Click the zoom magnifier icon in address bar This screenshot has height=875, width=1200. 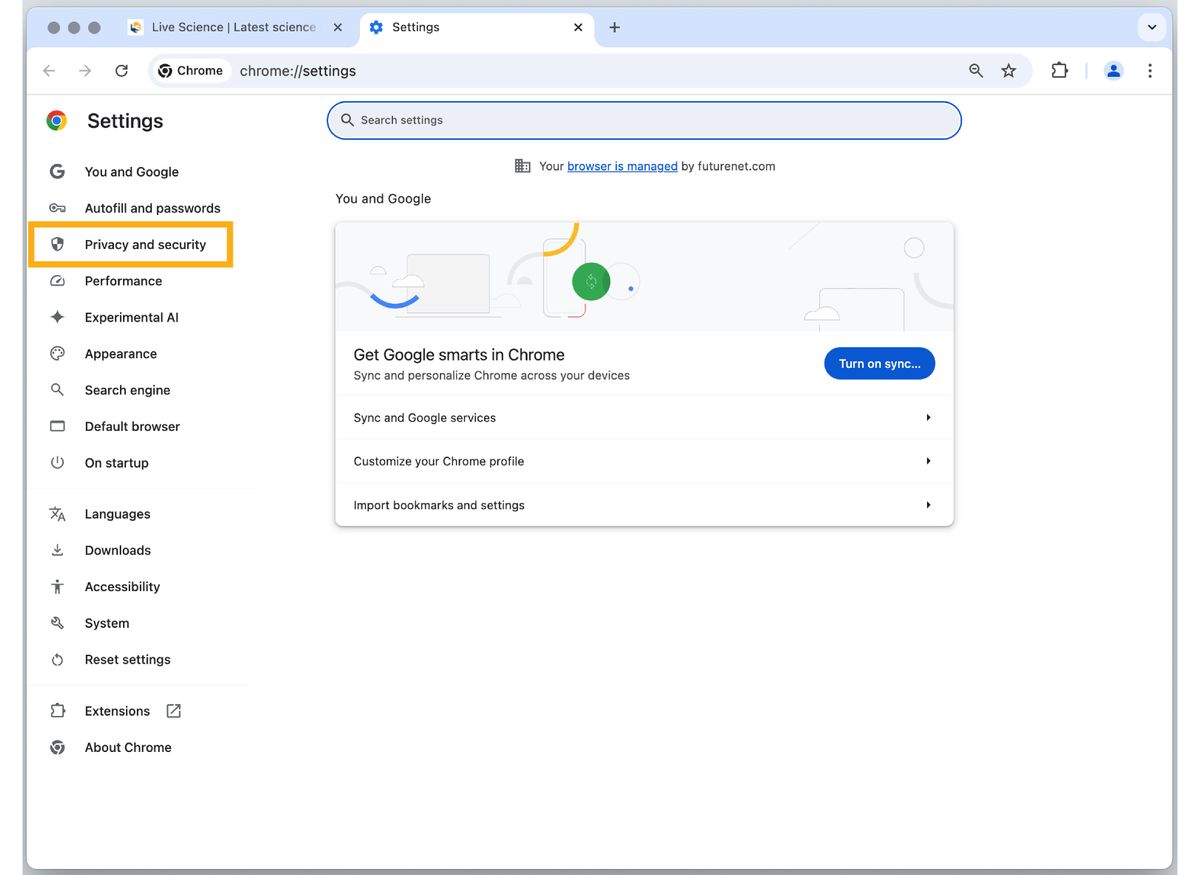tap(976, 71)
